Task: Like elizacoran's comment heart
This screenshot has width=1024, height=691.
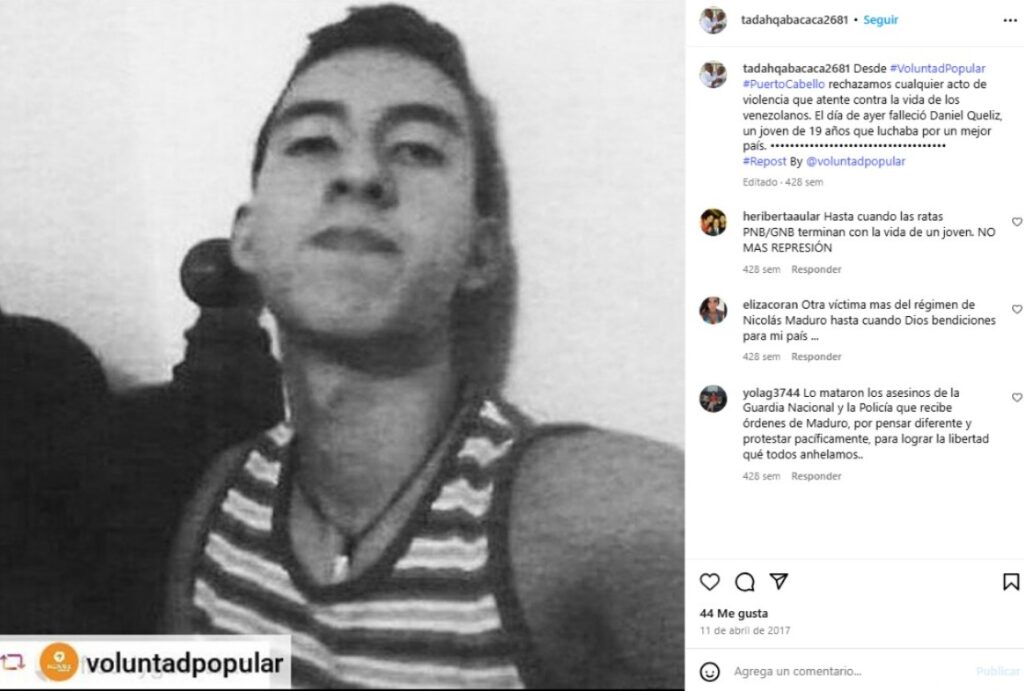Action: coord(1017,309)
